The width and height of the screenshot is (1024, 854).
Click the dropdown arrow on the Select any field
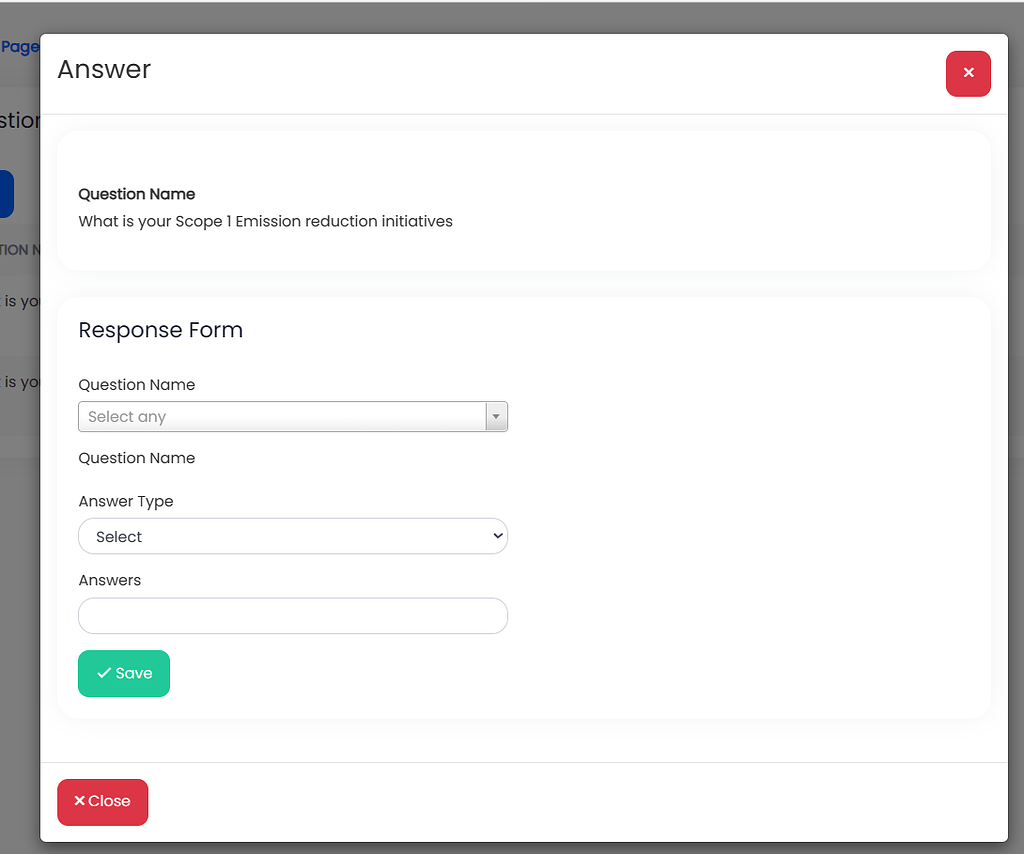[496, 416]
